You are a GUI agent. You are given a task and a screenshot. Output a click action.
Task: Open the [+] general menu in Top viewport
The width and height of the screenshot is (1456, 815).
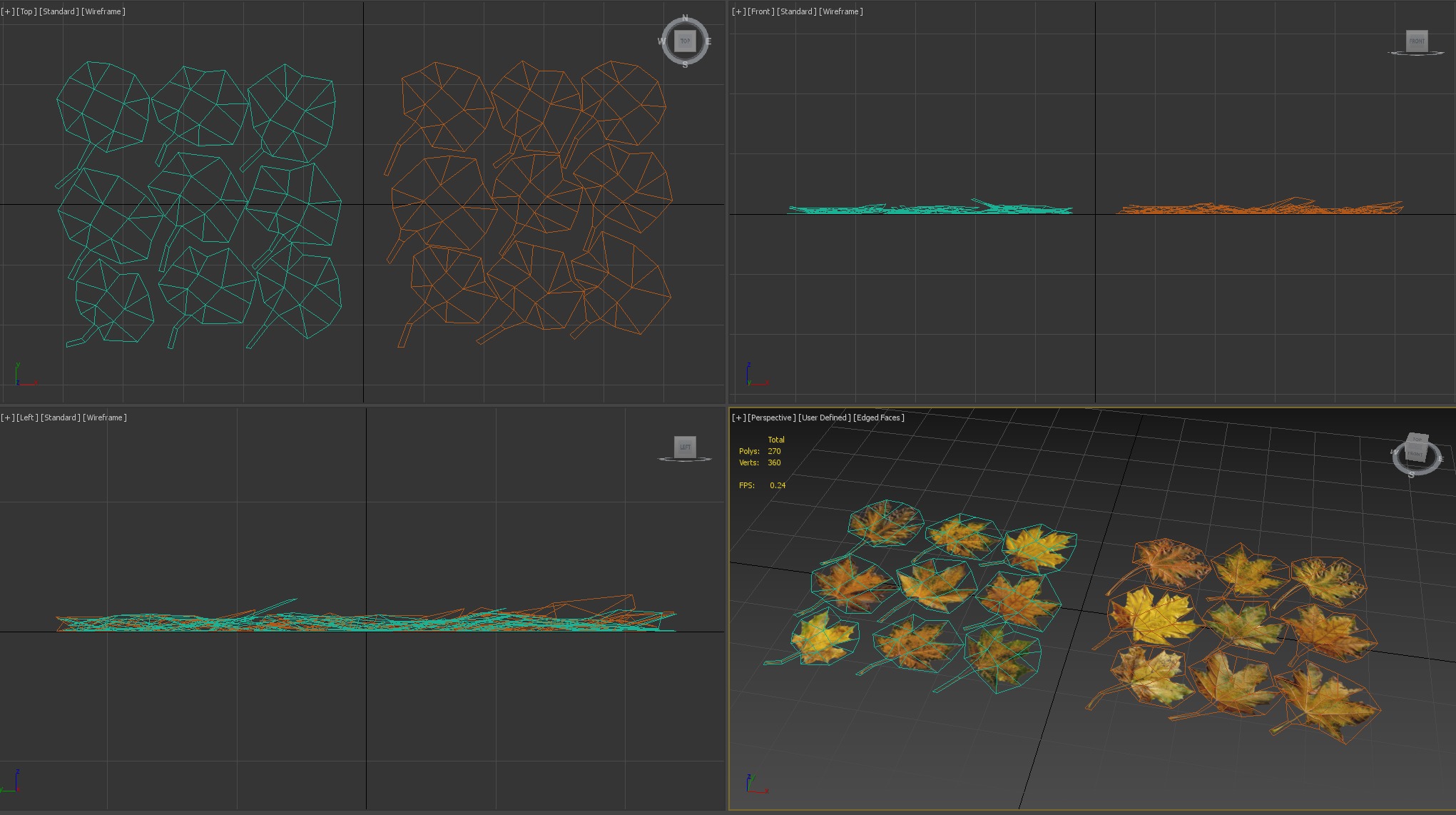(7, 11)
